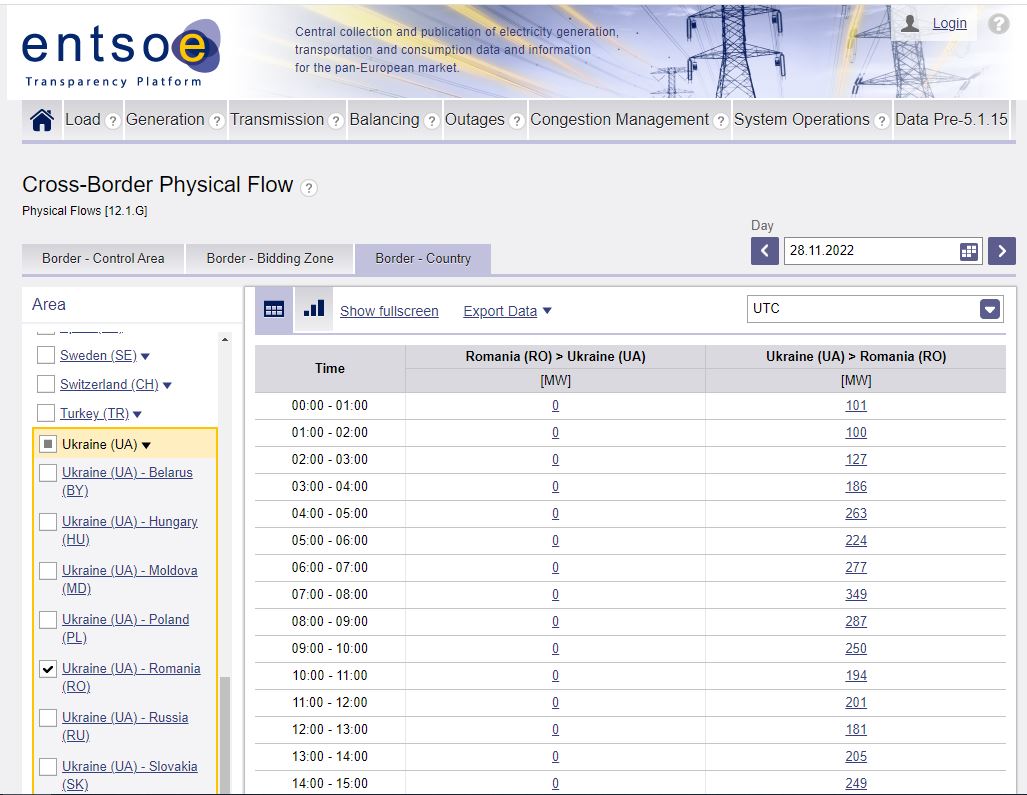Screen dimensions: 1027x795
Task: Check the Switzerland (CH) checkbox
Action: pyautogui.click(x=46, y=384)
